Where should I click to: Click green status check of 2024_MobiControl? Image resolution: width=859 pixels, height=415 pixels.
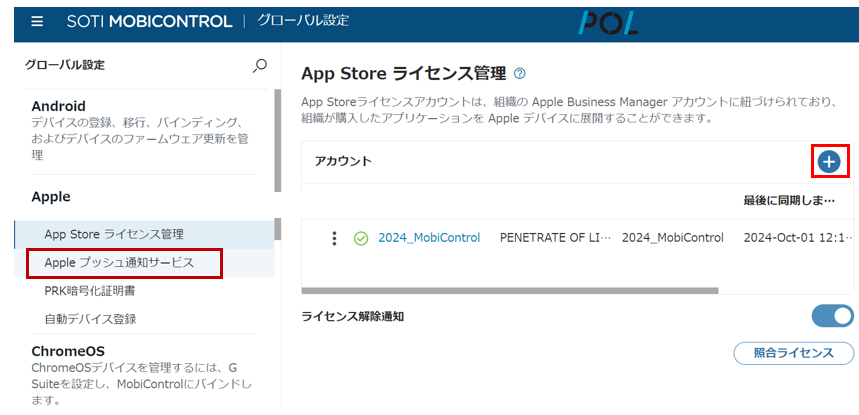(360, 238)
